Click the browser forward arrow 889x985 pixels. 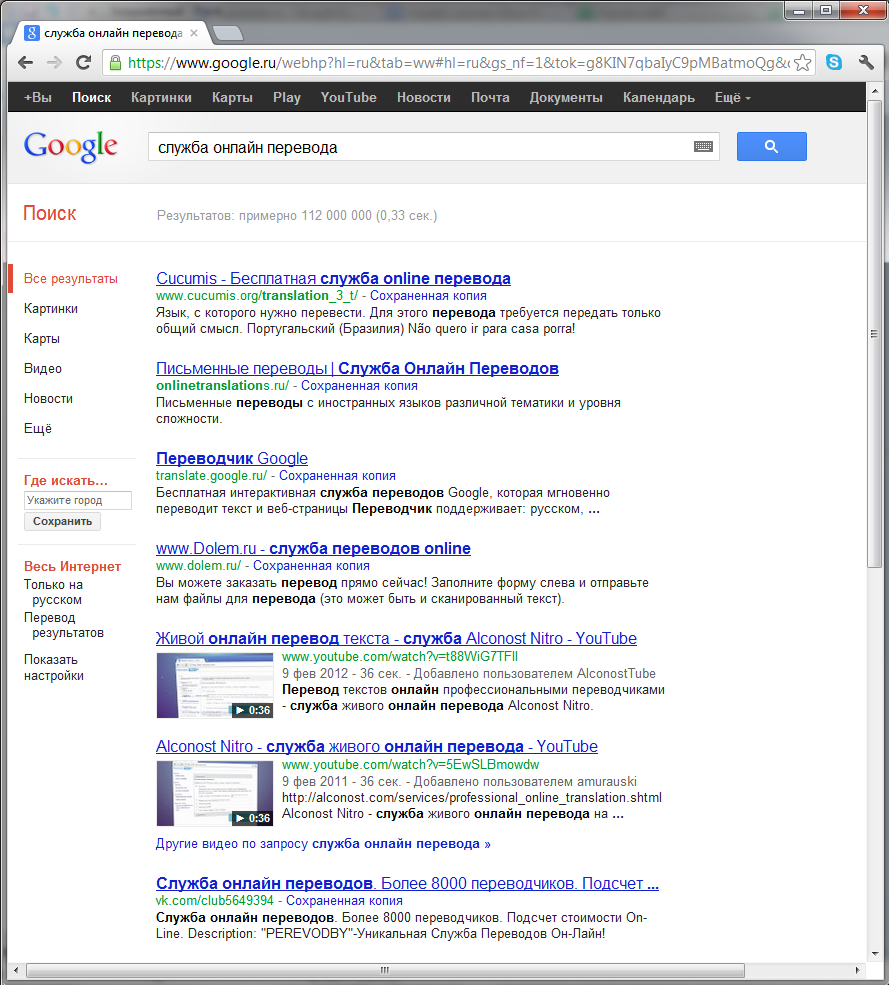(x=55, y=63)
